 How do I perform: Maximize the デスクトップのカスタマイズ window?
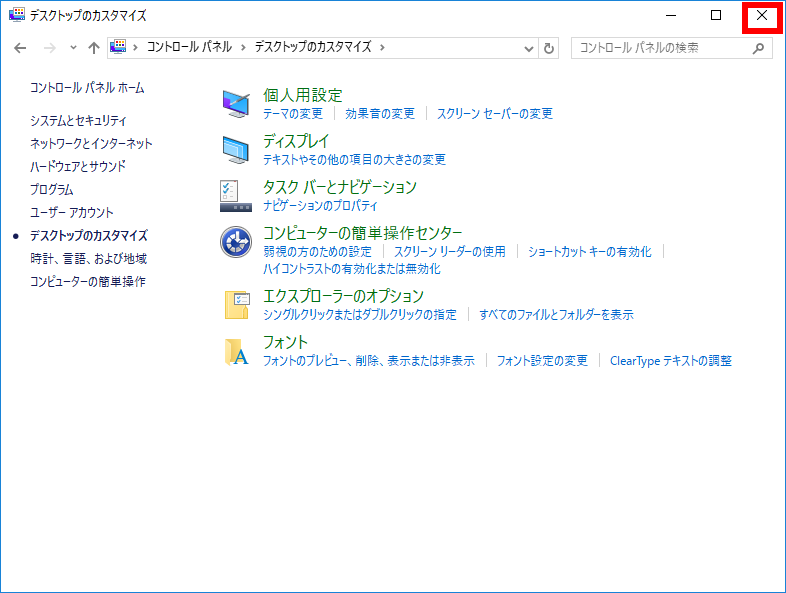tap(716, 16)
